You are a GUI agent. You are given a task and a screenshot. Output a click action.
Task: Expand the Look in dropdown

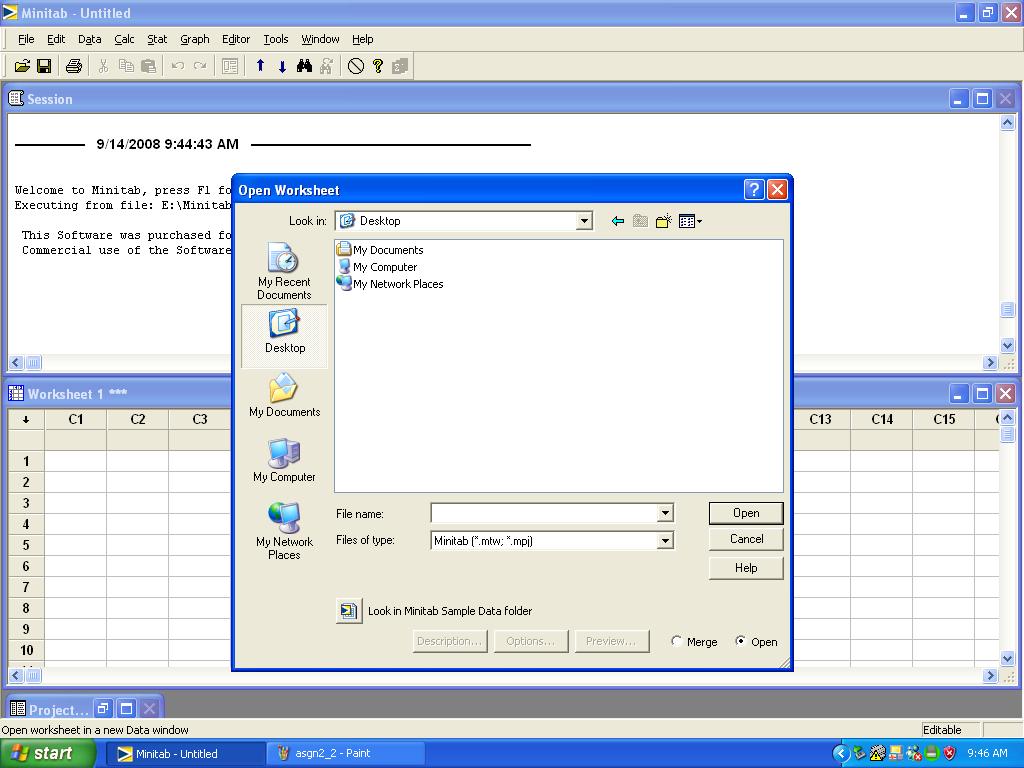(584, 221)
